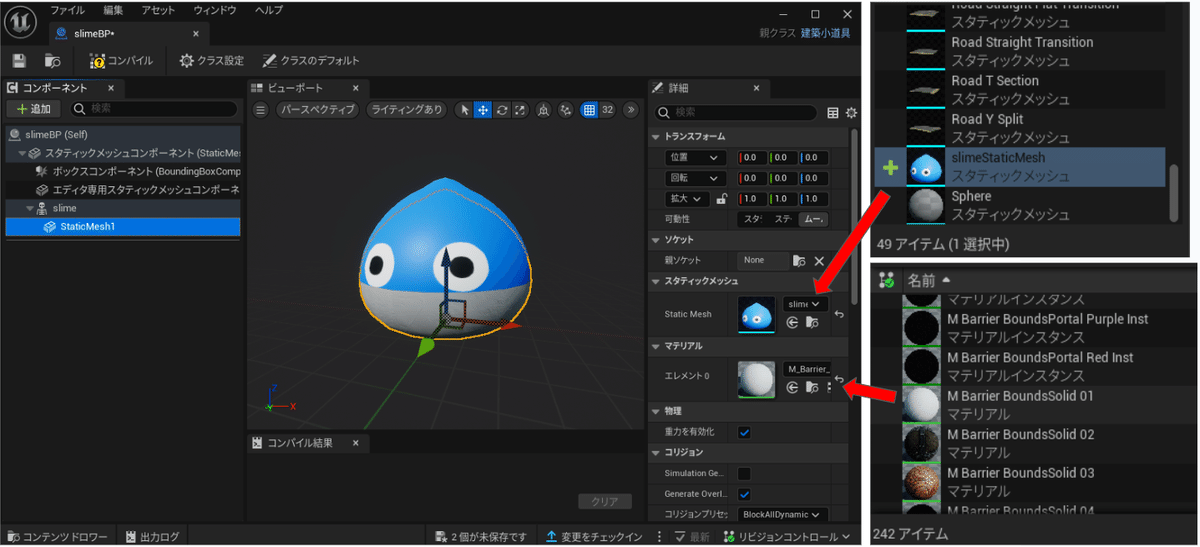Select the ビューポート panel tab
Screen dimensions: 1200x547
tap(293, 88)
